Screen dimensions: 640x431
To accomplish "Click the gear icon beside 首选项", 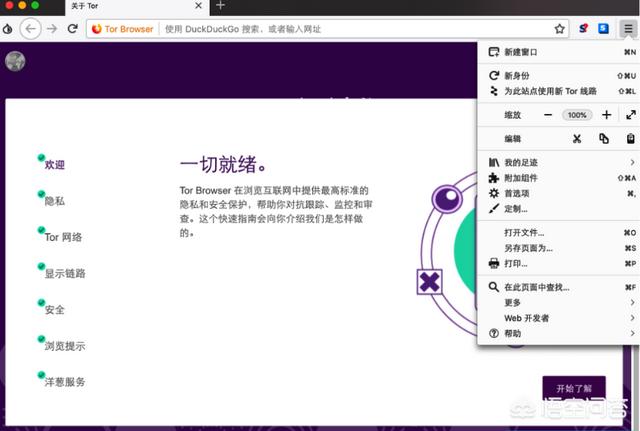I will [x=494, y=193].
